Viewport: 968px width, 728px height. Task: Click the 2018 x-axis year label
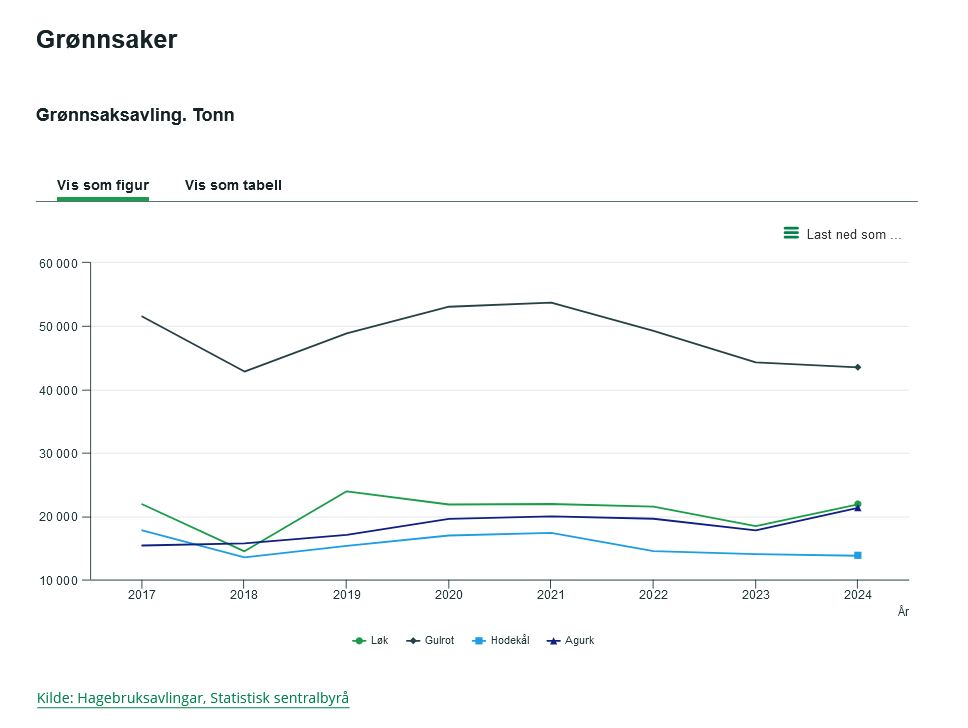(x=244, y=595)
